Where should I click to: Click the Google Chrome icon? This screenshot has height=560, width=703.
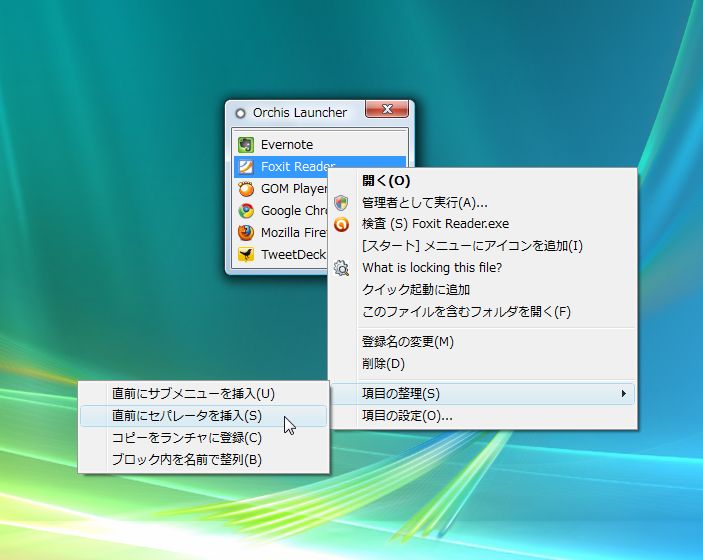click(x=246, y=211)
